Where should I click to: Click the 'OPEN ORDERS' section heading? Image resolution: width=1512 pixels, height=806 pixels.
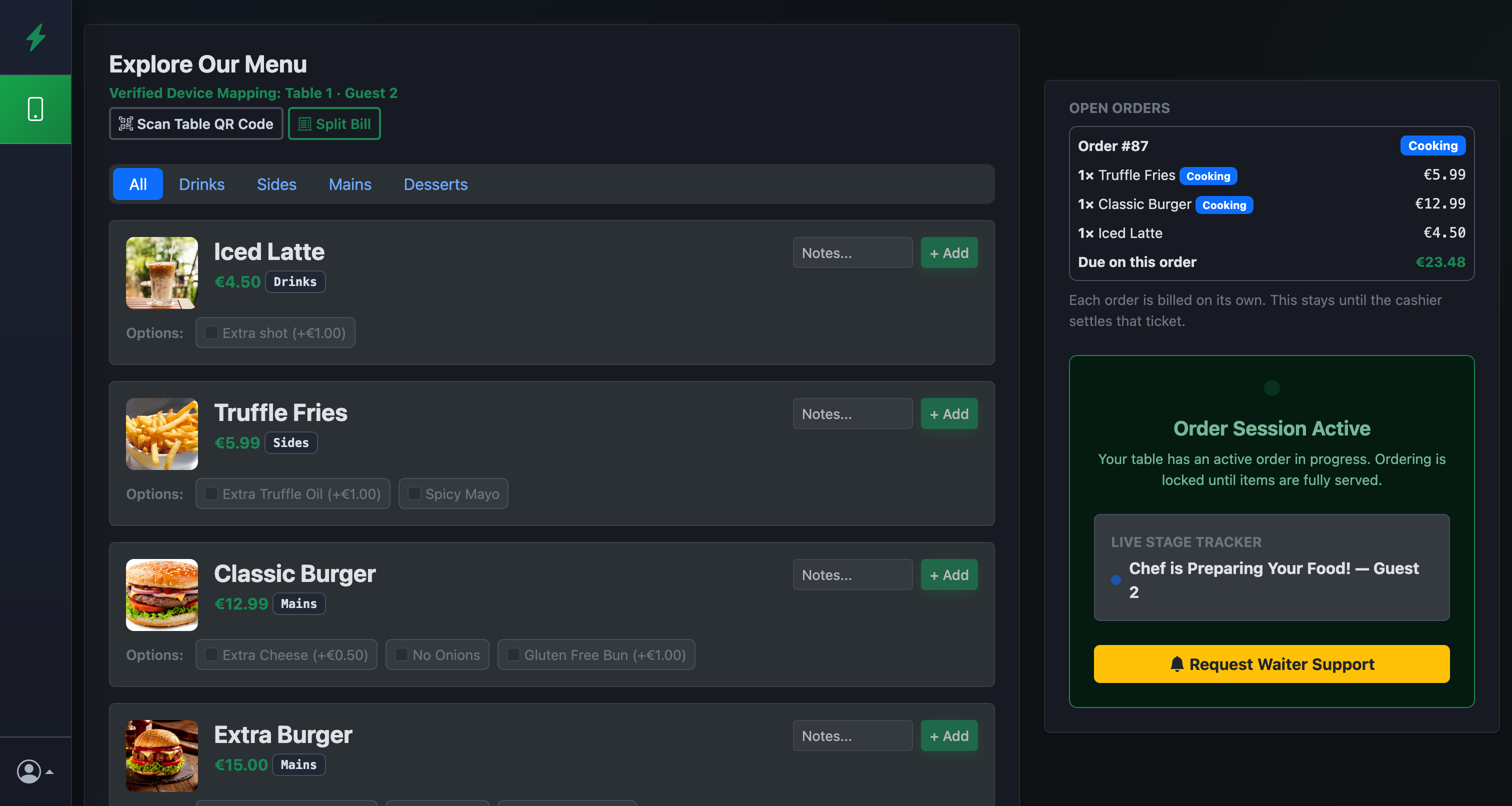tap(1118, 108)
